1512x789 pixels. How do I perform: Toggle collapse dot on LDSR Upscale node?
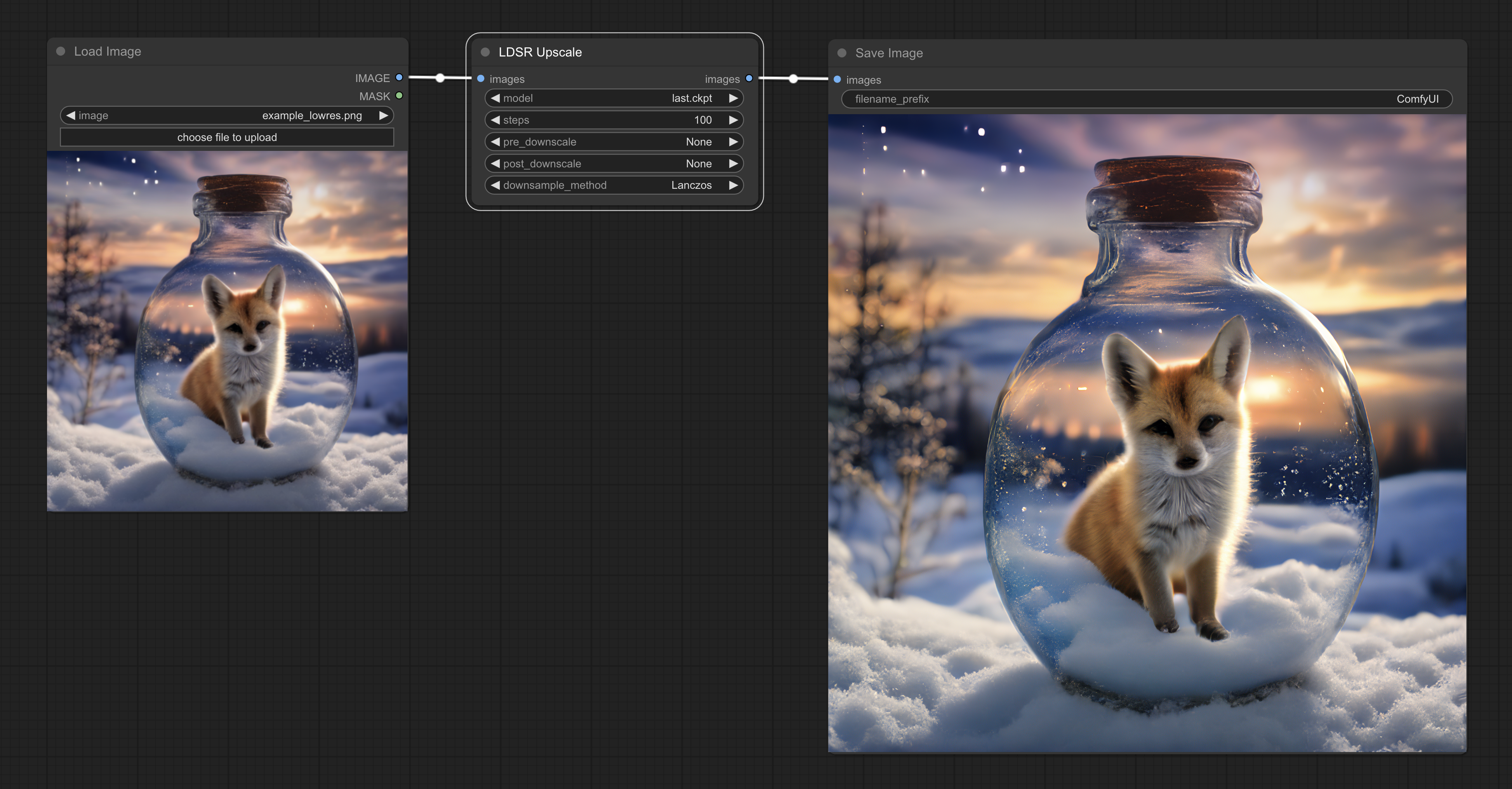[x=485, y=52]
